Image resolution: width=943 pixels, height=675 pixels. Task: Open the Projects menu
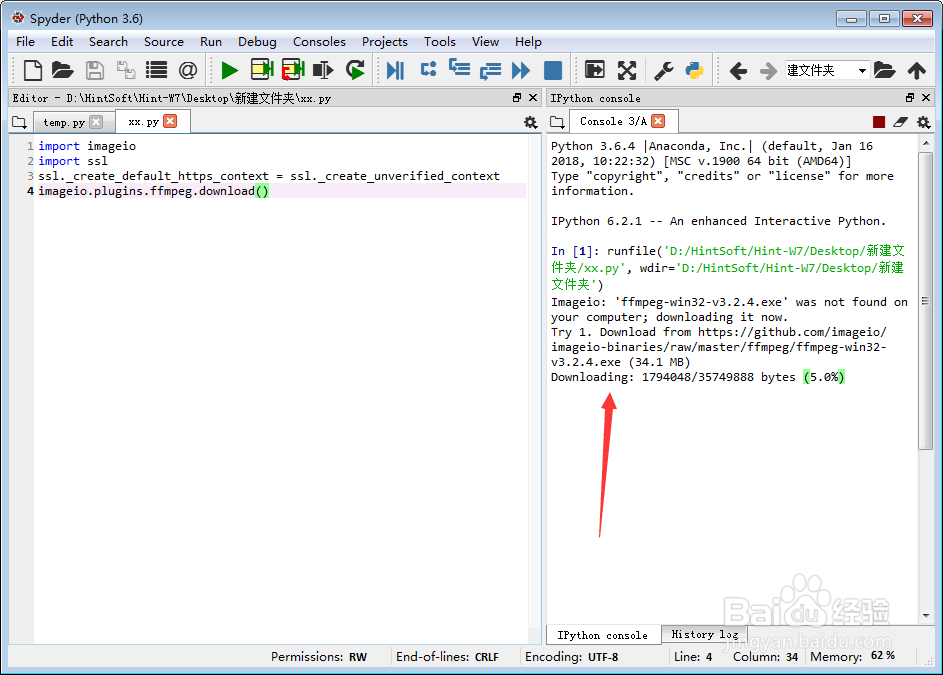(385, 42)
